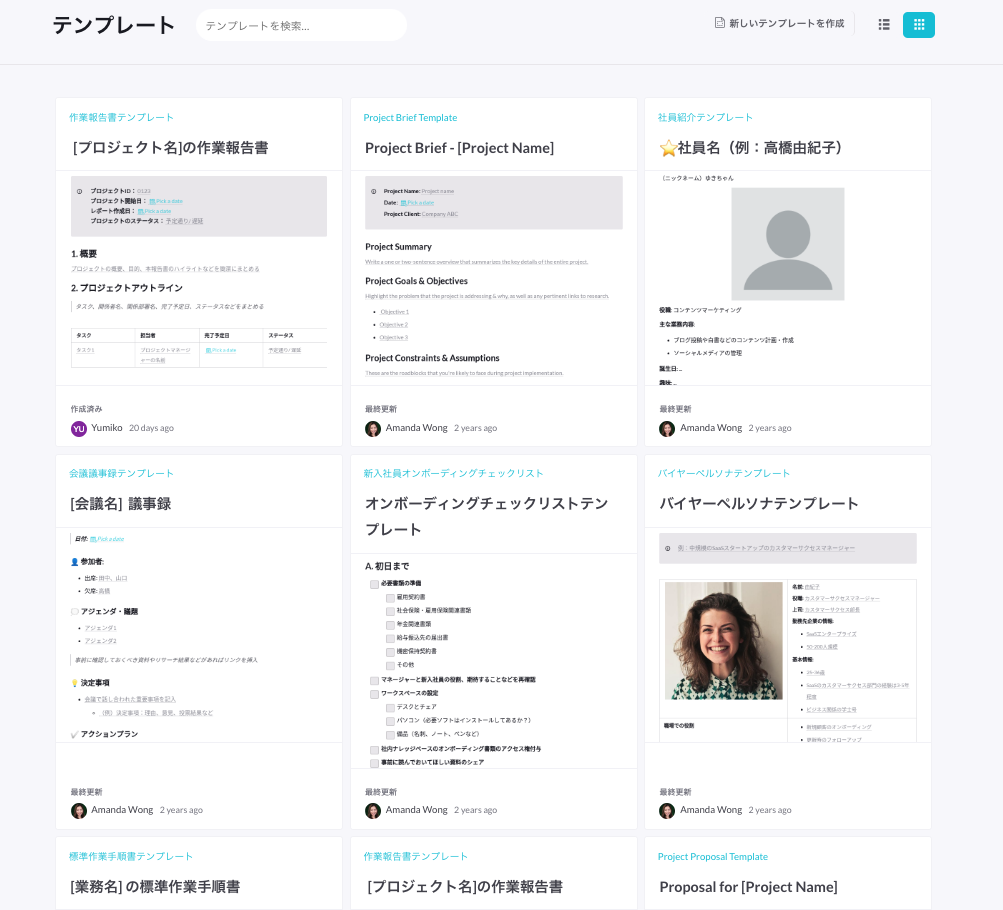Open Project Brief preview at Project Summary
Screen dimensions: 1003x910
click(494, 278)
